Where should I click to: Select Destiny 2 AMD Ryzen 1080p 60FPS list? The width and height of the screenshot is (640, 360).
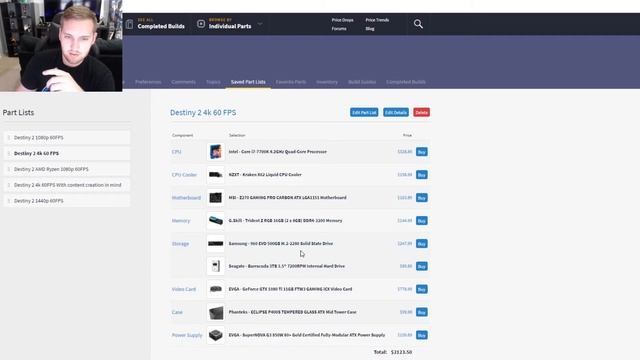click(x=67, y=169)
